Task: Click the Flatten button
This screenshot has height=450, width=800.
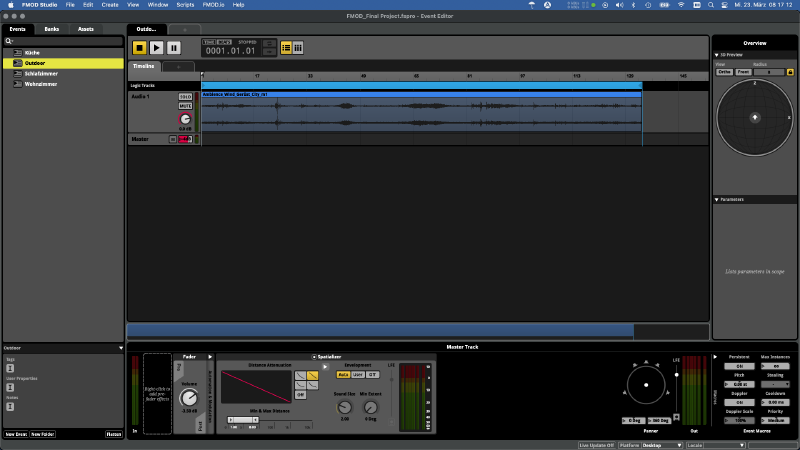Action: (114, 434)
